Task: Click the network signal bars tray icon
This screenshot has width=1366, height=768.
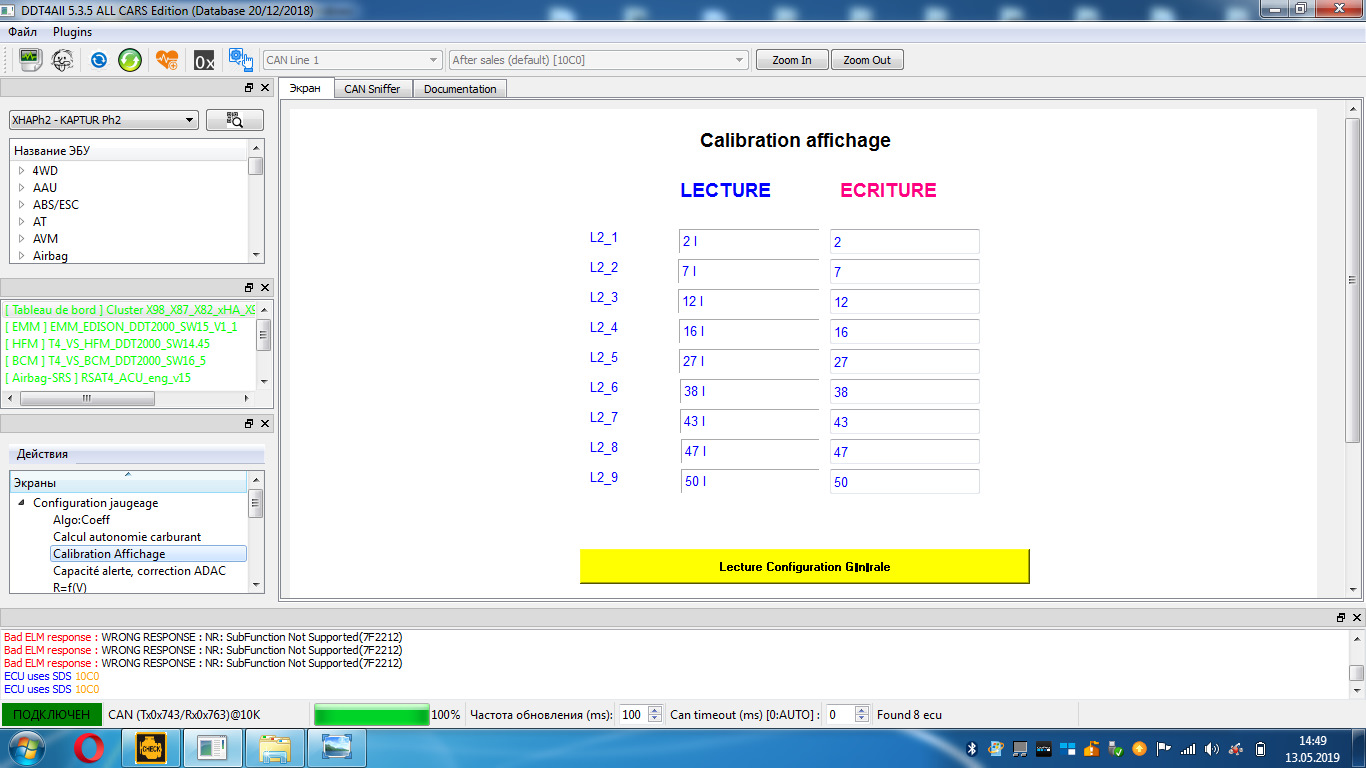Action: [1188, 748]
